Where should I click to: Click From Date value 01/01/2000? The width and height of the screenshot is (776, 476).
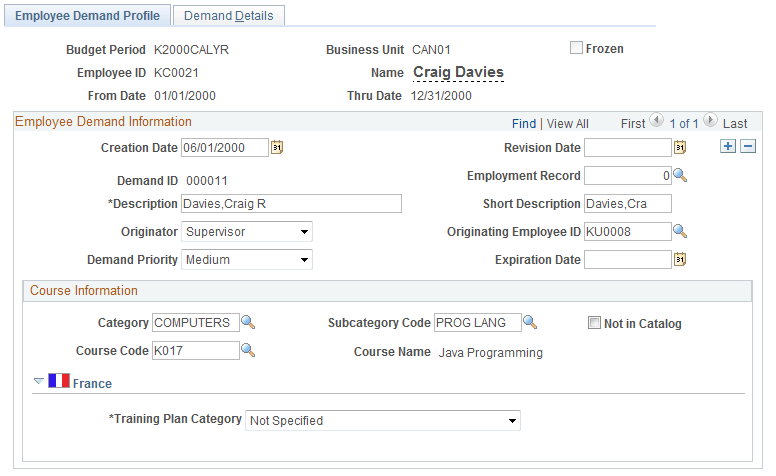[x=185, y=95]
